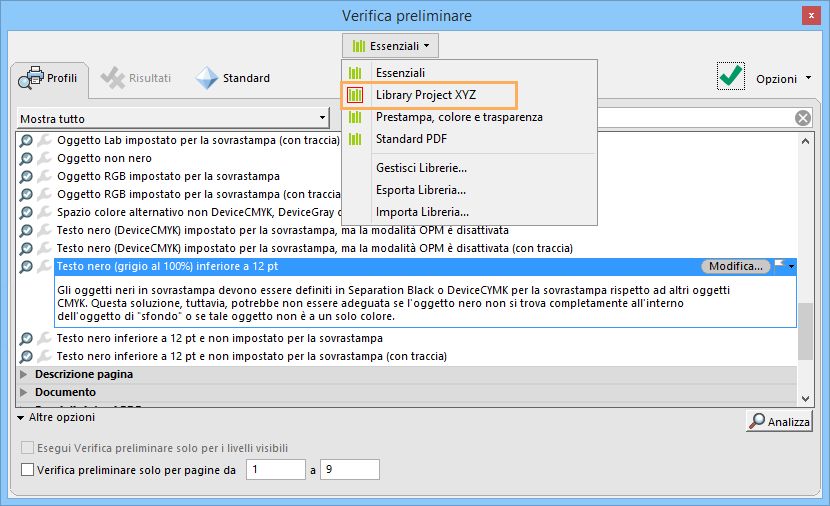This screenshot has width=830, height=506.
Task: Click wrench icon for Testo nero inferiore a 12 pt
Action: click(x=44, y=338)
